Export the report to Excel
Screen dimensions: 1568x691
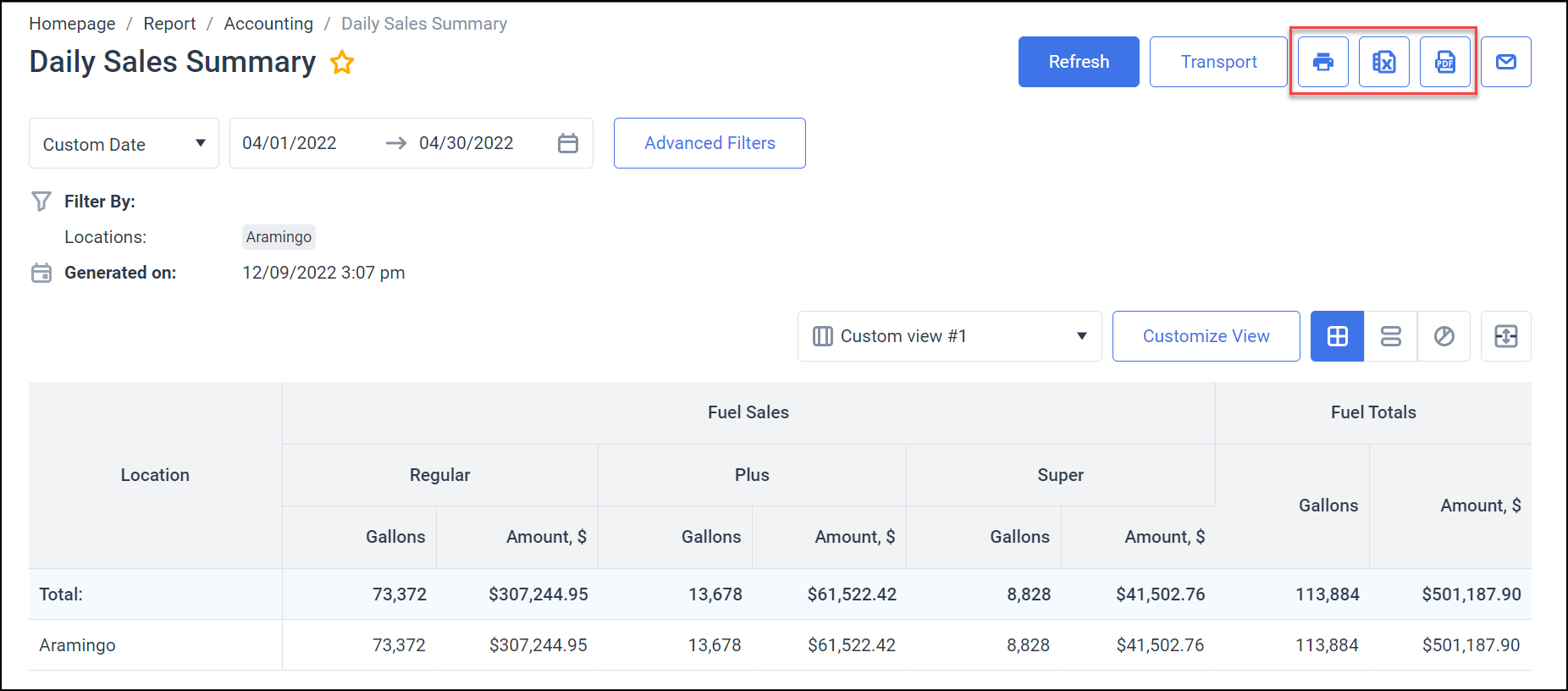[x=1384, y=62]
